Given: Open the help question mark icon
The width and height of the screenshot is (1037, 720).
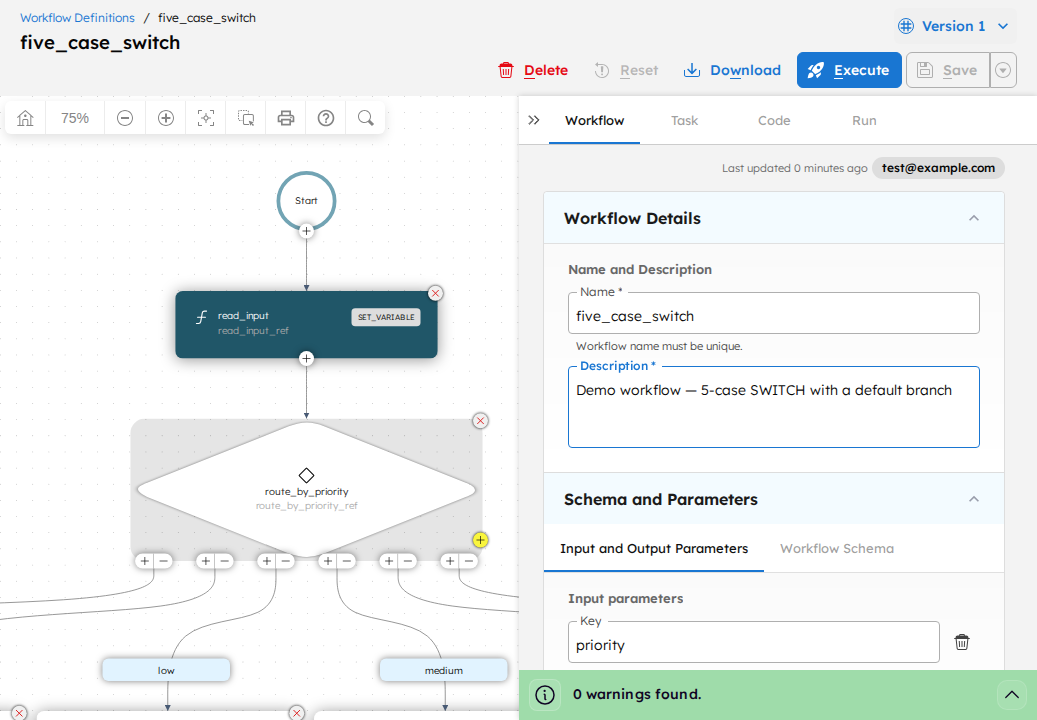Looking at the screenshot, I should pos(326,118).
